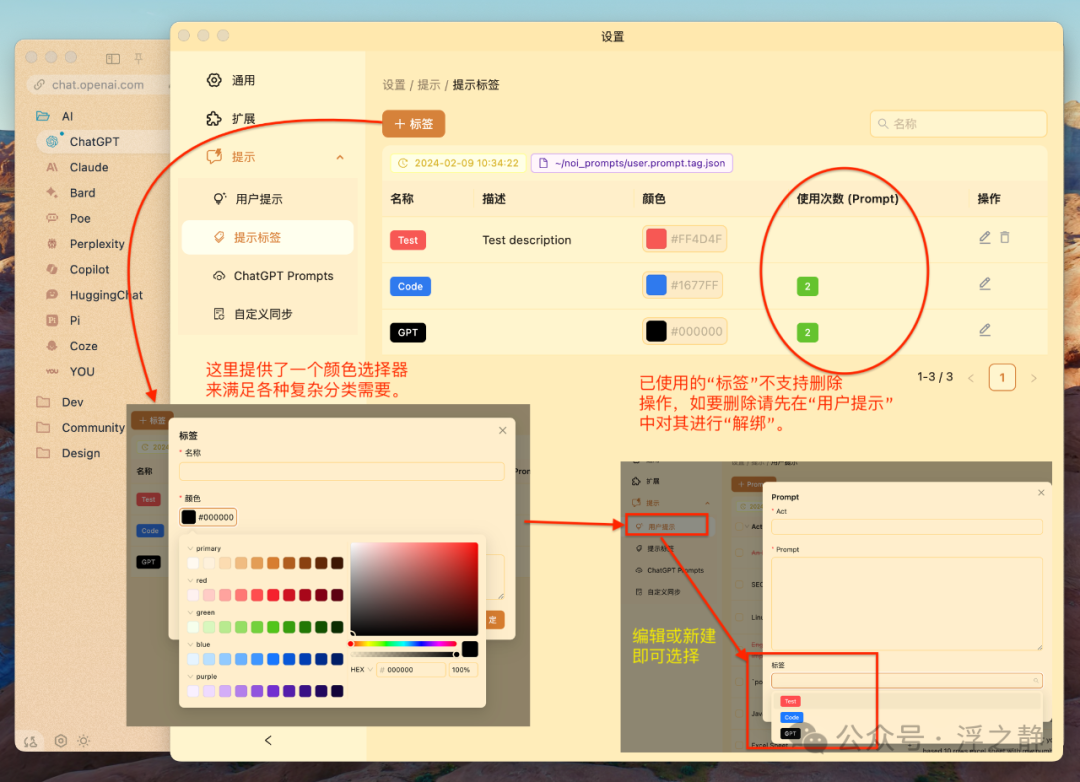Toggle the sidebar layout icon in chat window
The height and width of the screenshot is (782, 1080).
pyautogui.click(x=113, y=59)
